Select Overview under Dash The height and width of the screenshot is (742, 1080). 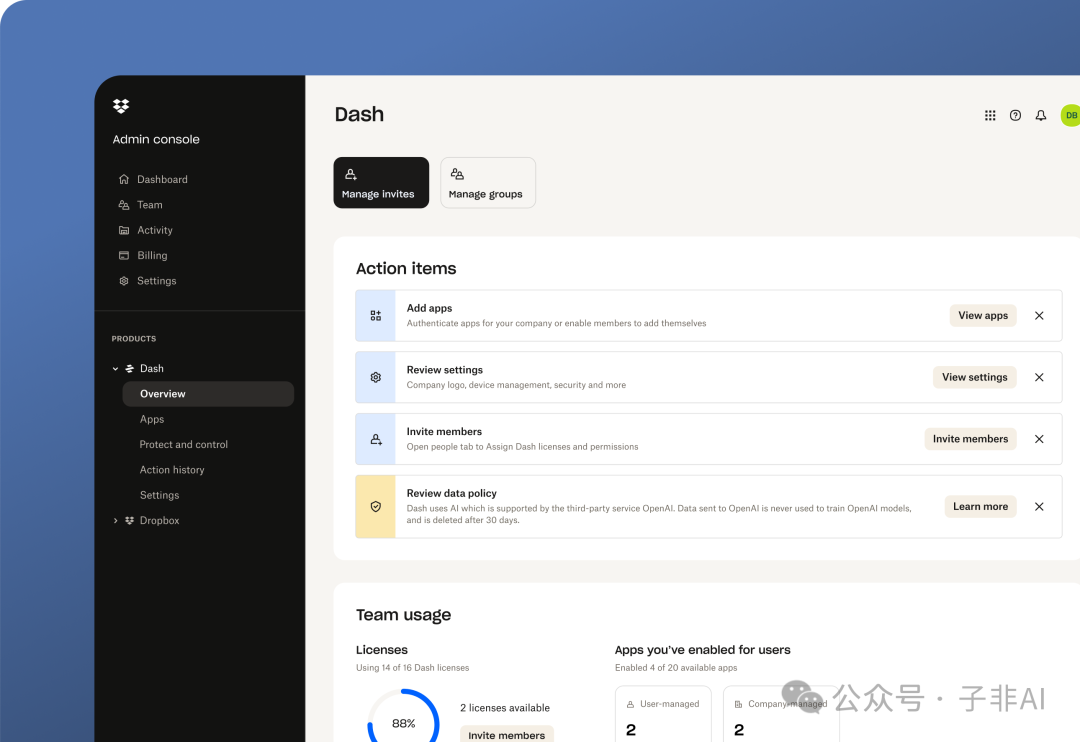(x=208, y=394)
